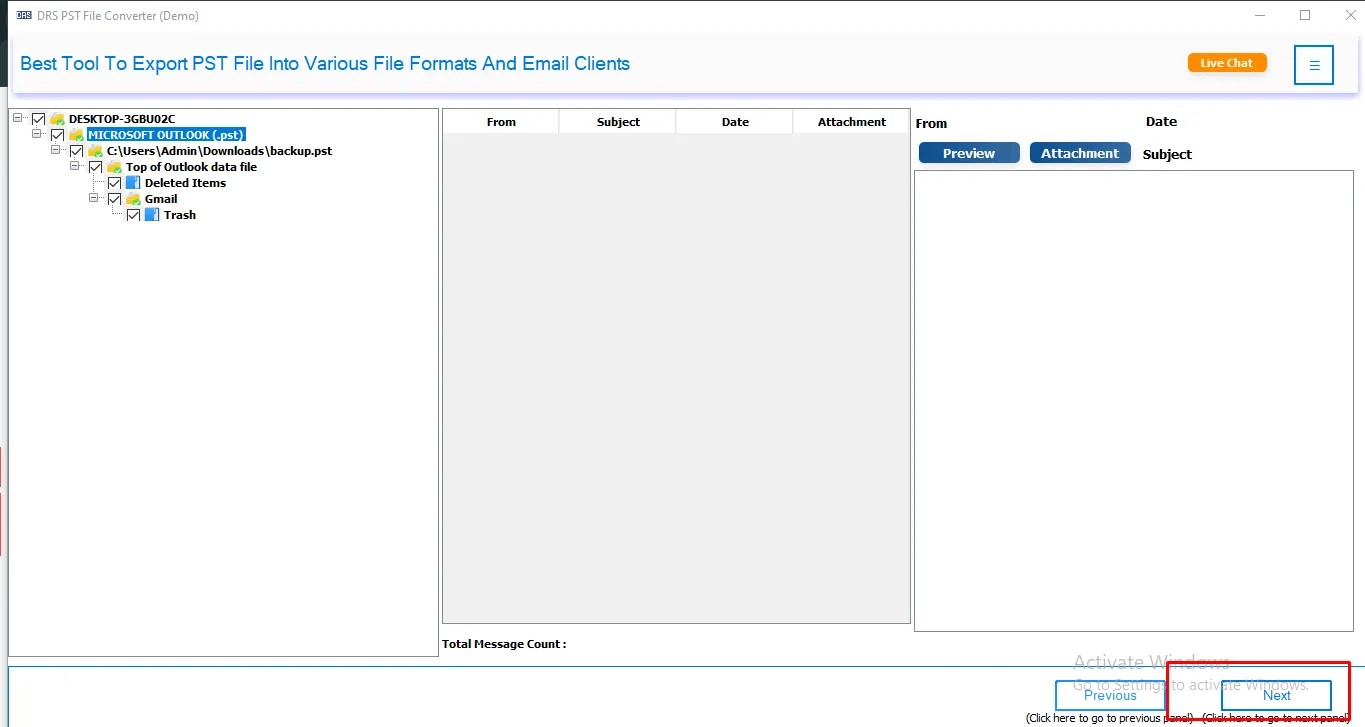This screenshot has width=1365, height=727.
Task: Click the MICROSOFT OUTLOOK (.pst) folder icon
Action: click(76, 135)
